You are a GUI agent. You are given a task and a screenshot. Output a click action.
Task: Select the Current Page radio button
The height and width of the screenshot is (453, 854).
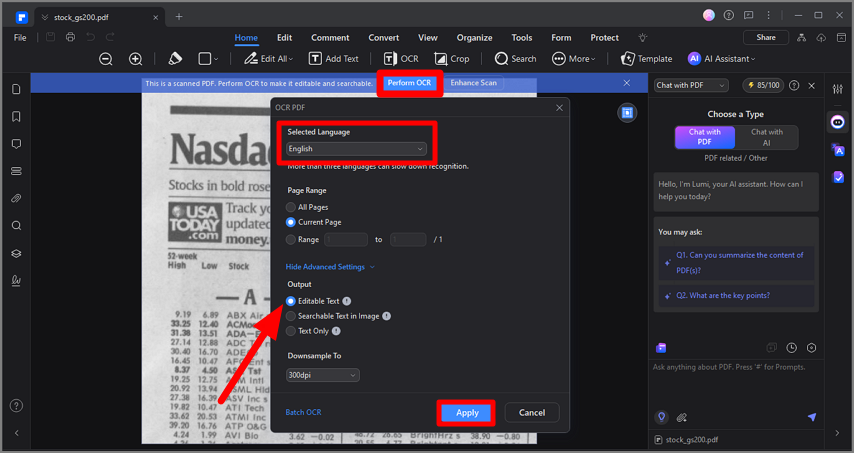[x=291, y=222]
